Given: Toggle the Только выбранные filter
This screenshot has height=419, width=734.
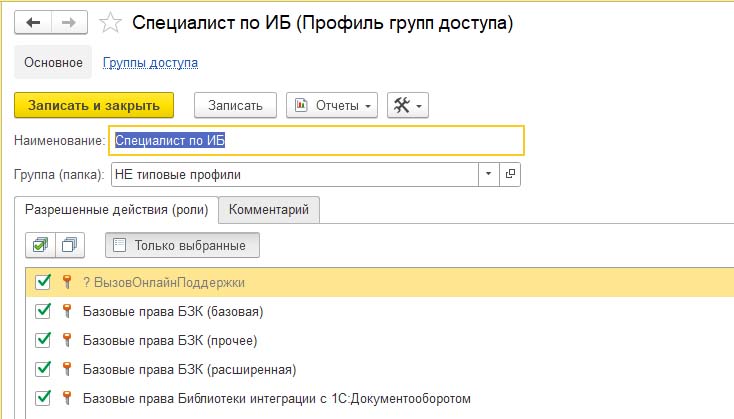Looking at the screenshot, I should coord(182,245).
